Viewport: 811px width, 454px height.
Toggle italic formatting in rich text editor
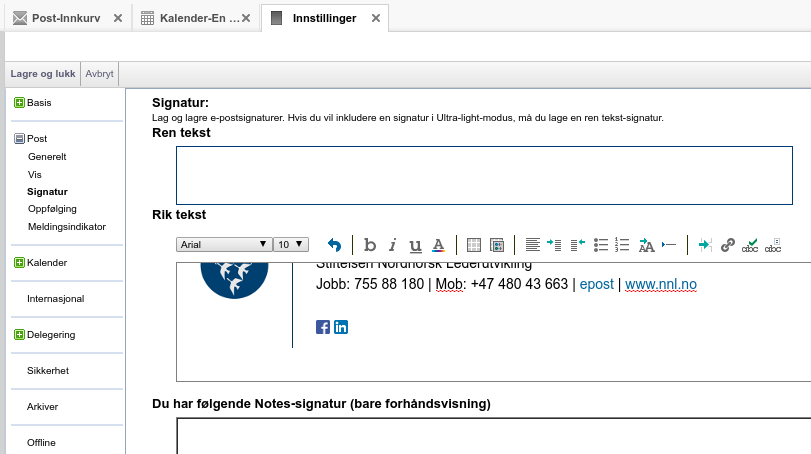click(393, 245)
